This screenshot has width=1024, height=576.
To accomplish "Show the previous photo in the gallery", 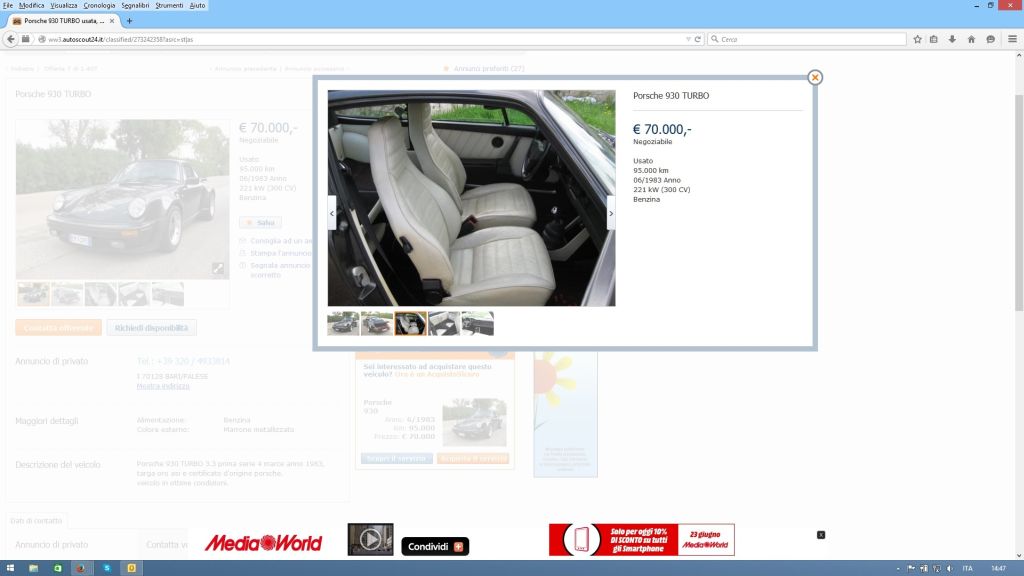I will [332, 213].
